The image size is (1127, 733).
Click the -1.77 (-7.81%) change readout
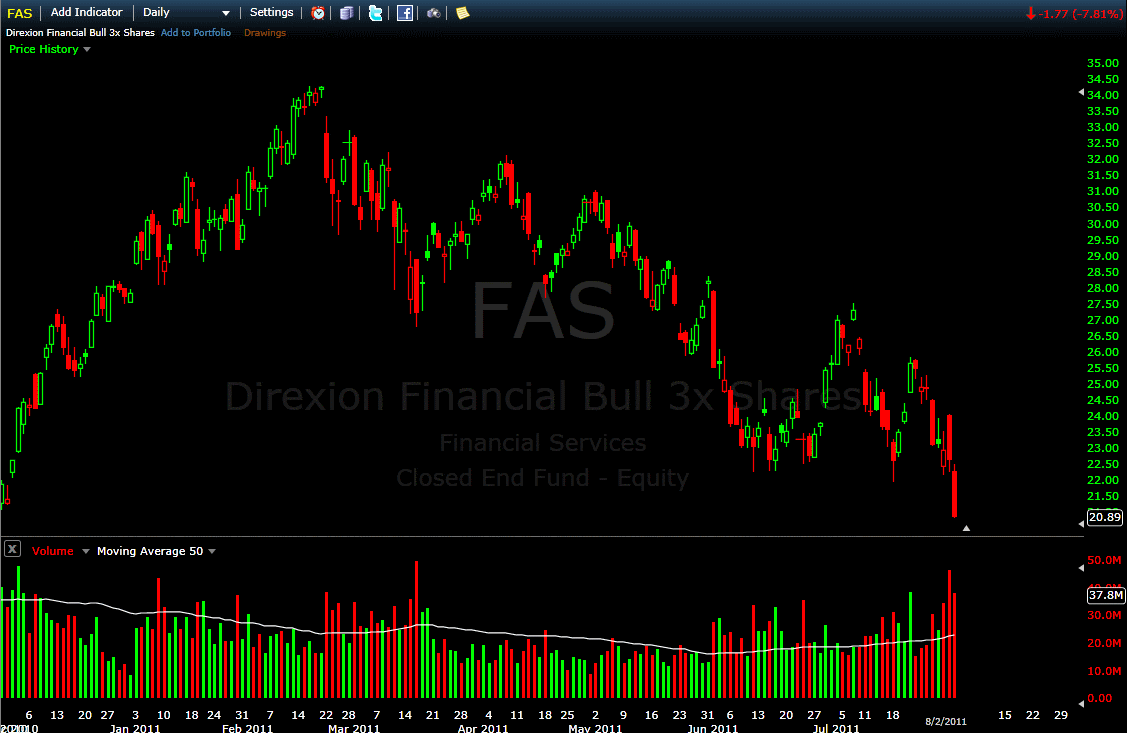[x=1075, y=14]
